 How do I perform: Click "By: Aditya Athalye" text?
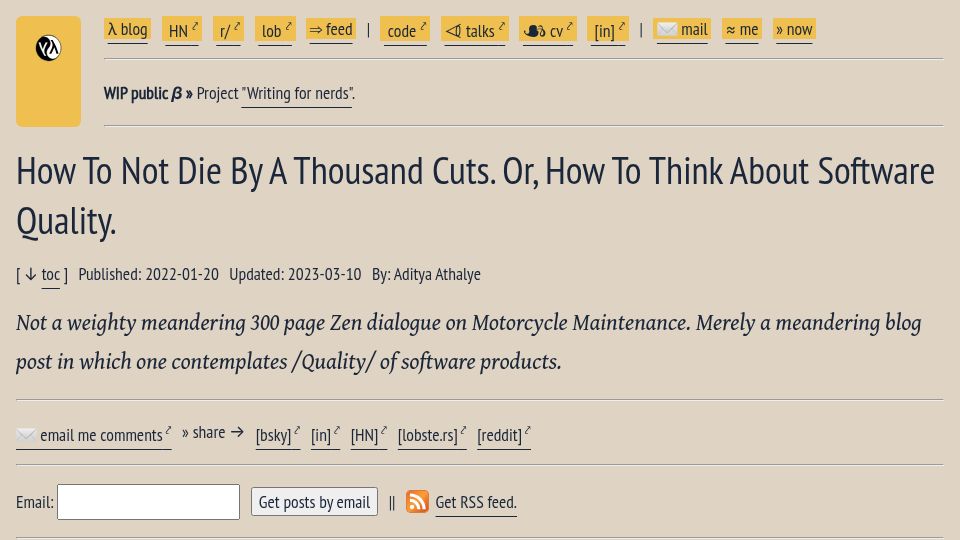click(x=426, y=274)
